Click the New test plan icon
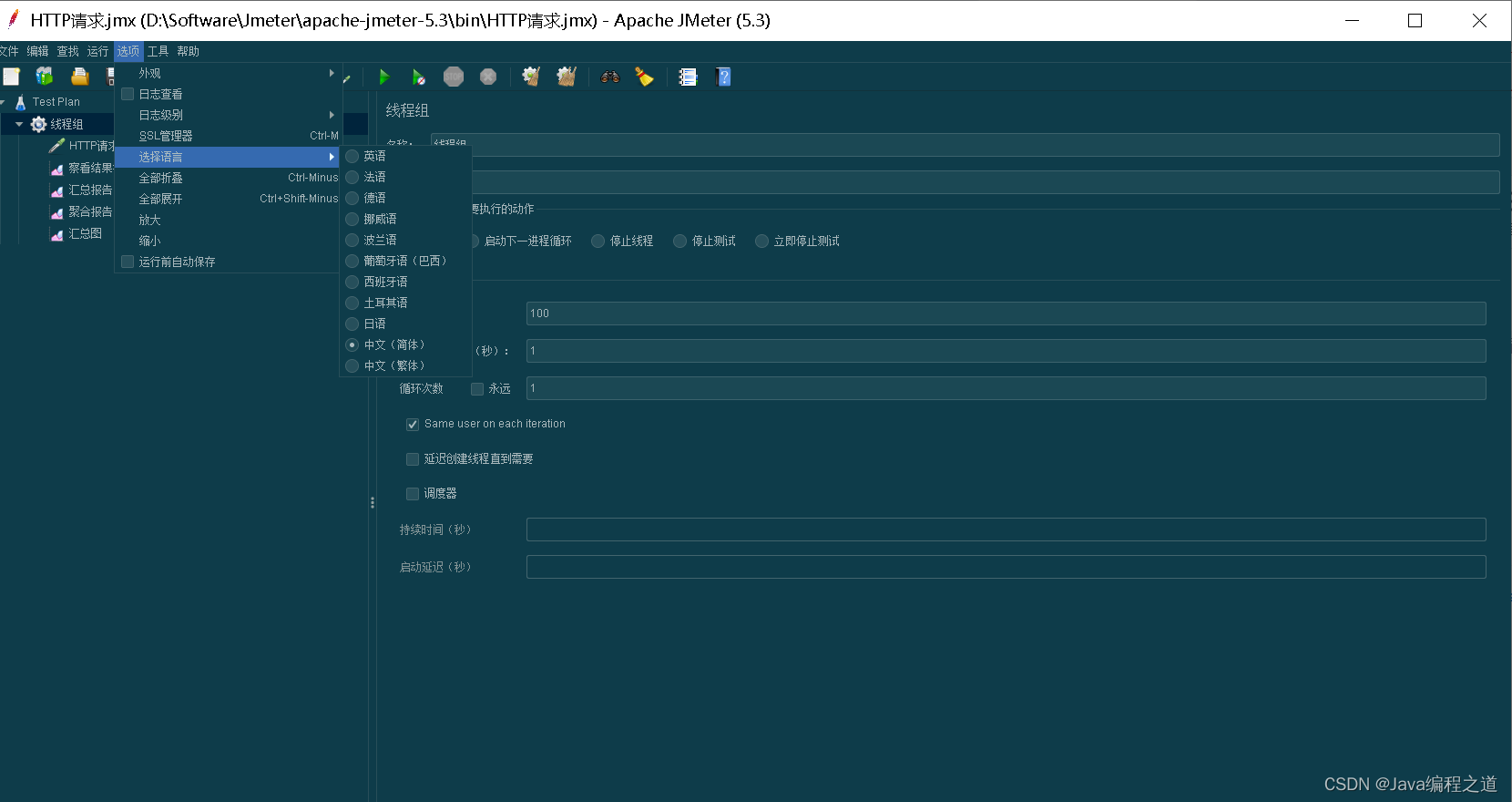1512x802 pixels. point(11,77)
